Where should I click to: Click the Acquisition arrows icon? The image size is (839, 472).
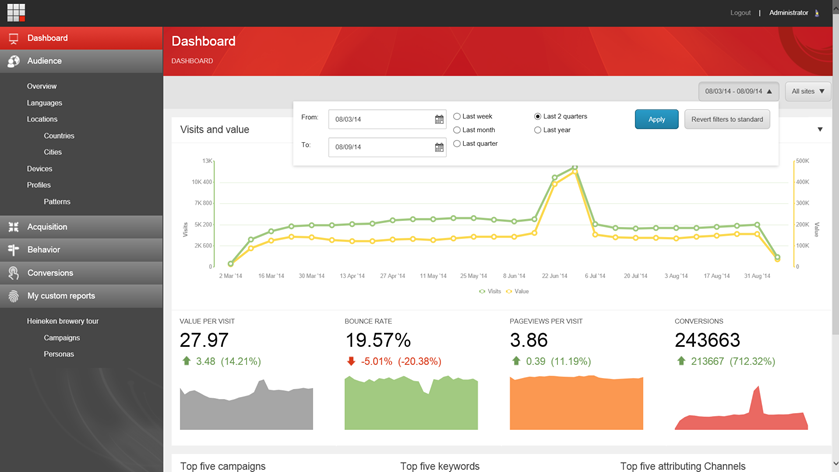(x=13, y=227)
